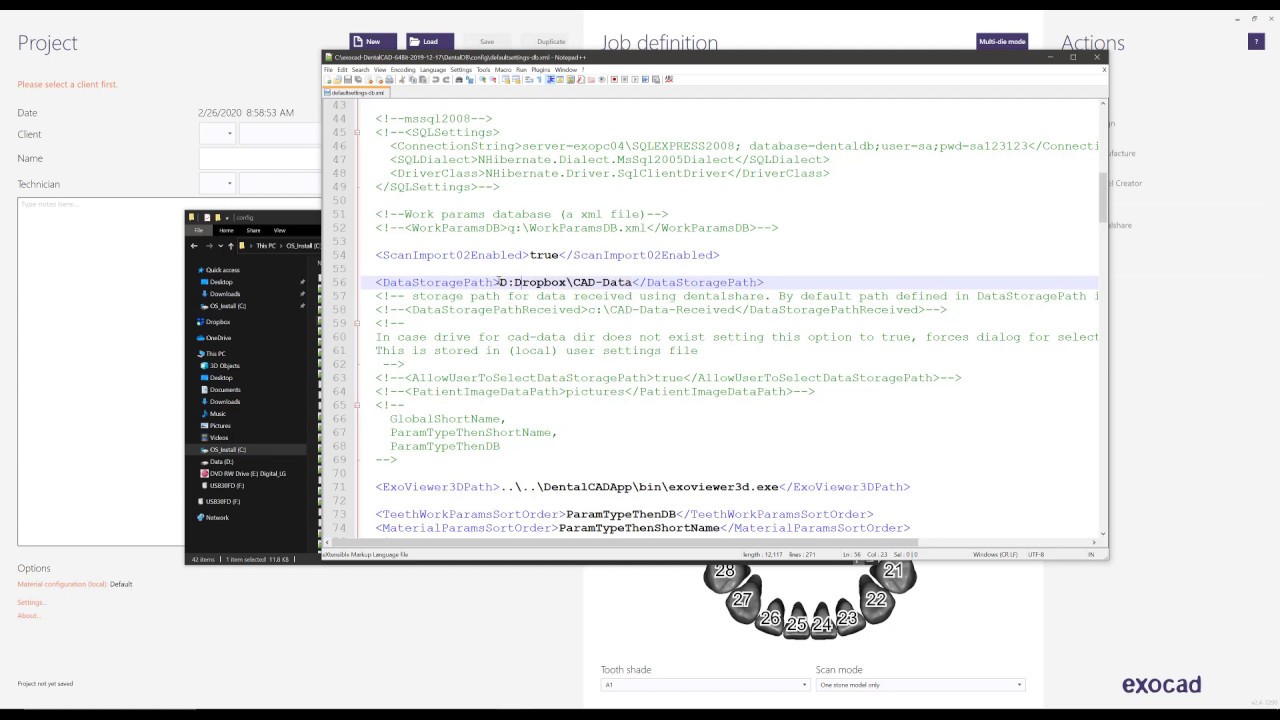Image resolution: width=1280 pixels, height=720 pixels.
Task: Open the Language menu in Notepad++
Action: pos(433,70)
